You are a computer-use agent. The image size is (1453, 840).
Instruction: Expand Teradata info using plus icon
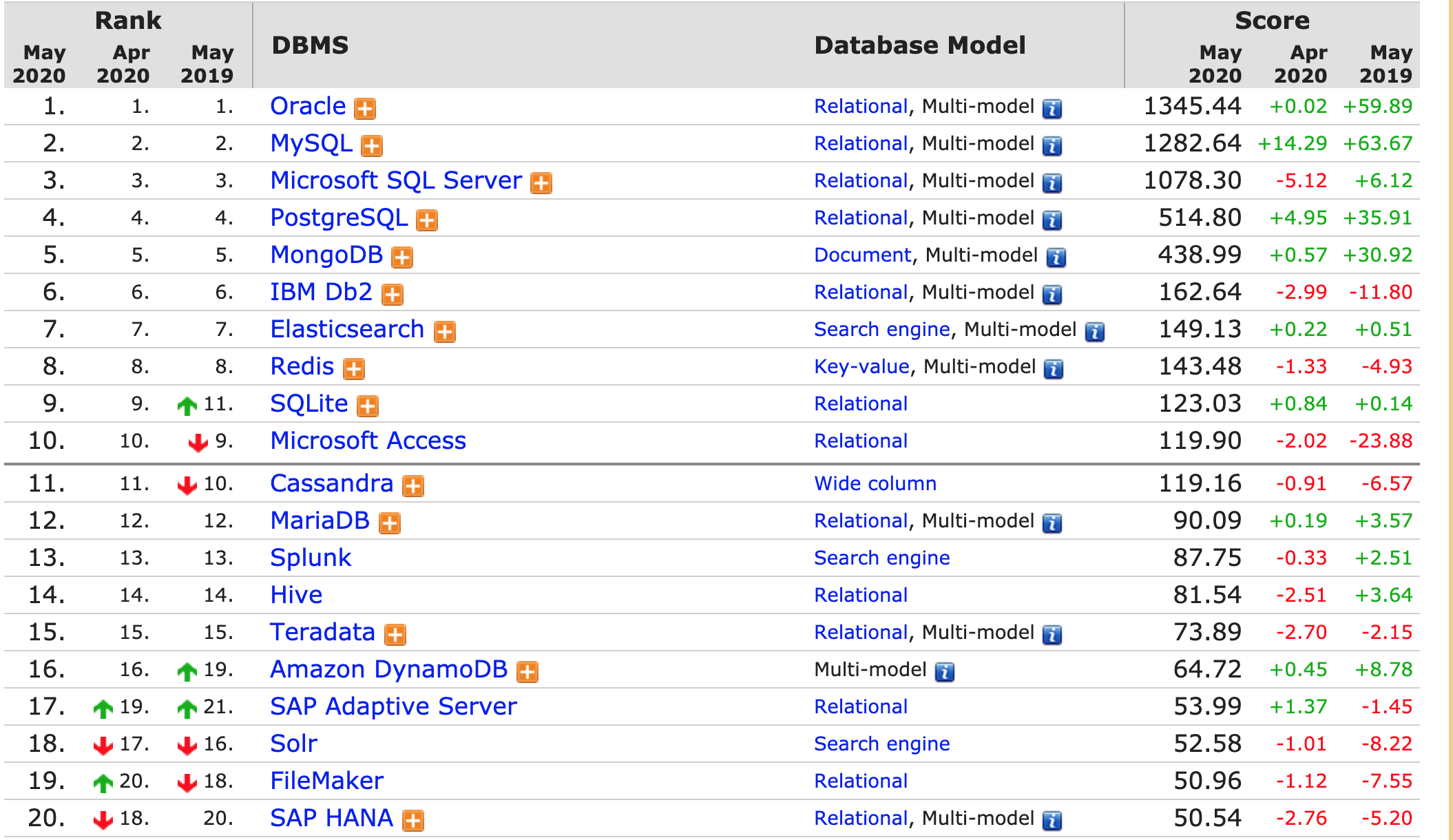point(395,634)
